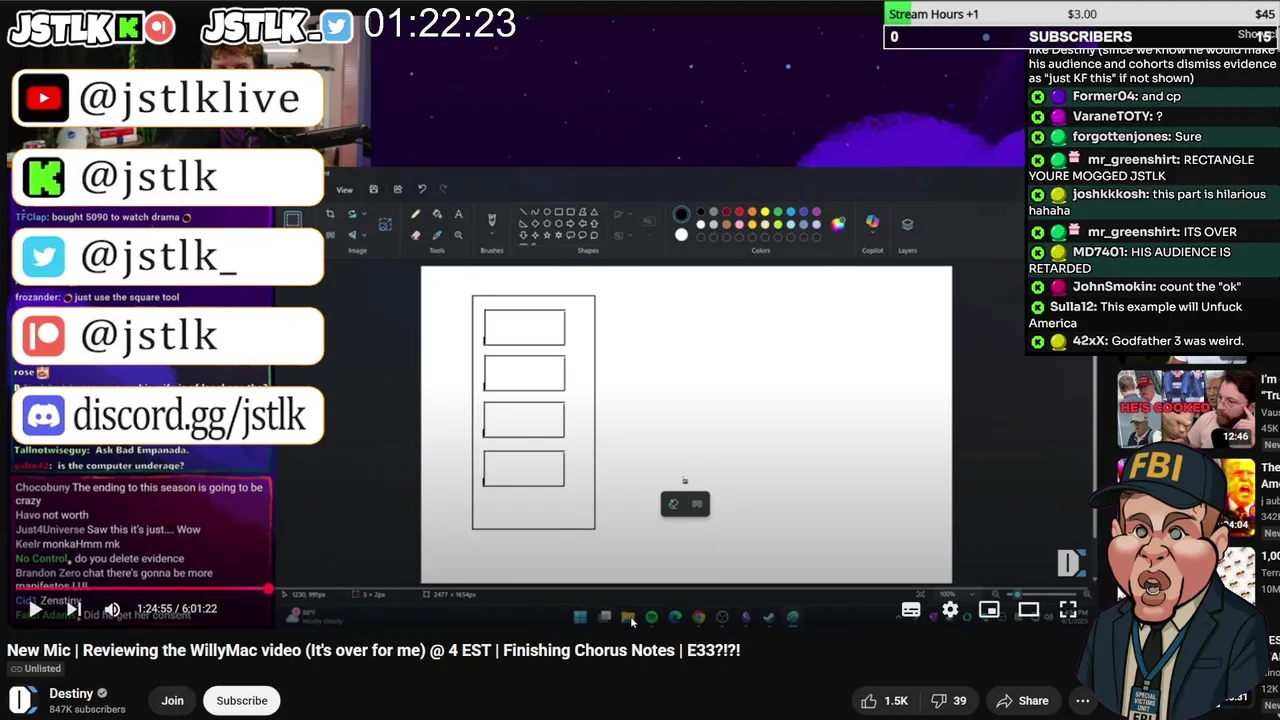
Task: Toggle miniplayer mode
Action: click(989, 609)
